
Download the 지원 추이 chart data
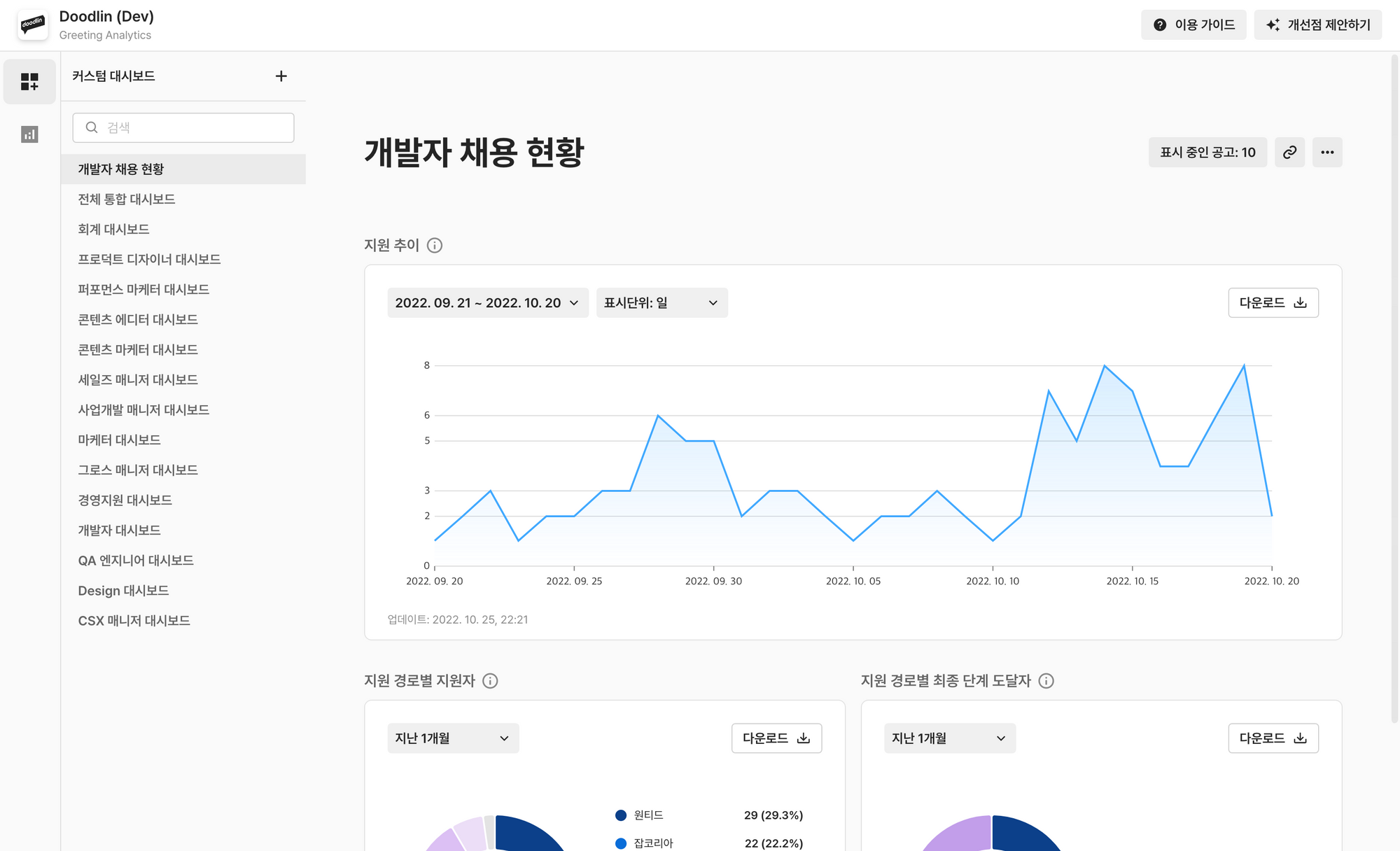(1273, 303)
